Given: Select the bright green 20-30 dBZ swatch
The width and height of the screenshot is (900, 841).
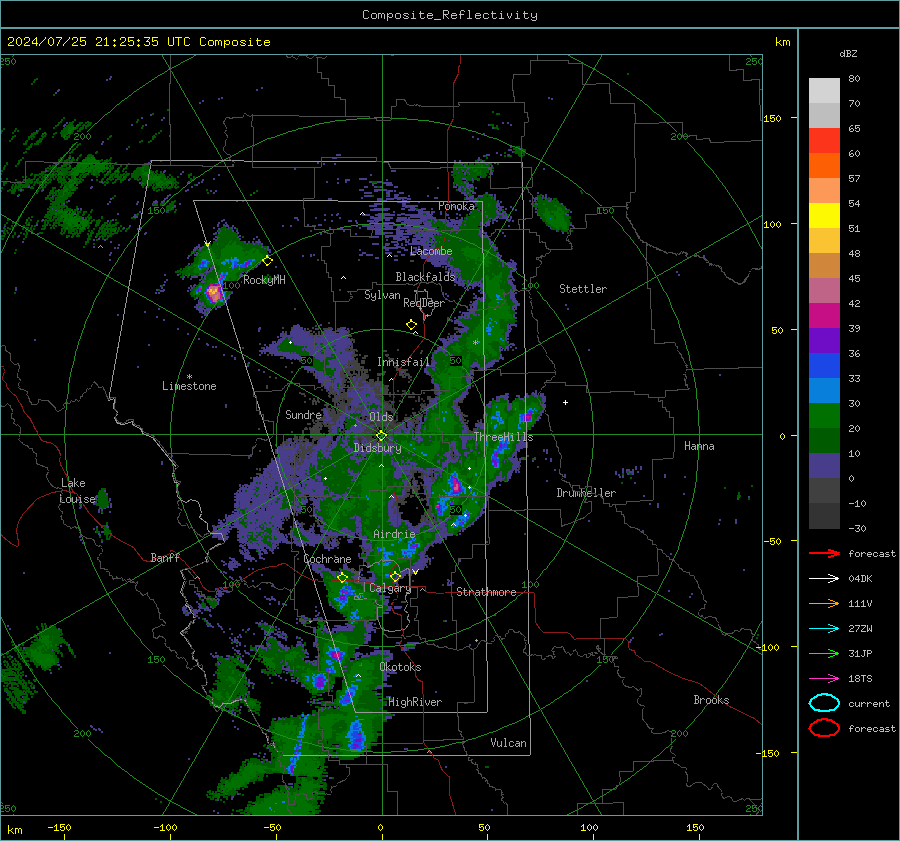Looking at the screenshot, I should click(x=824, y=415).
